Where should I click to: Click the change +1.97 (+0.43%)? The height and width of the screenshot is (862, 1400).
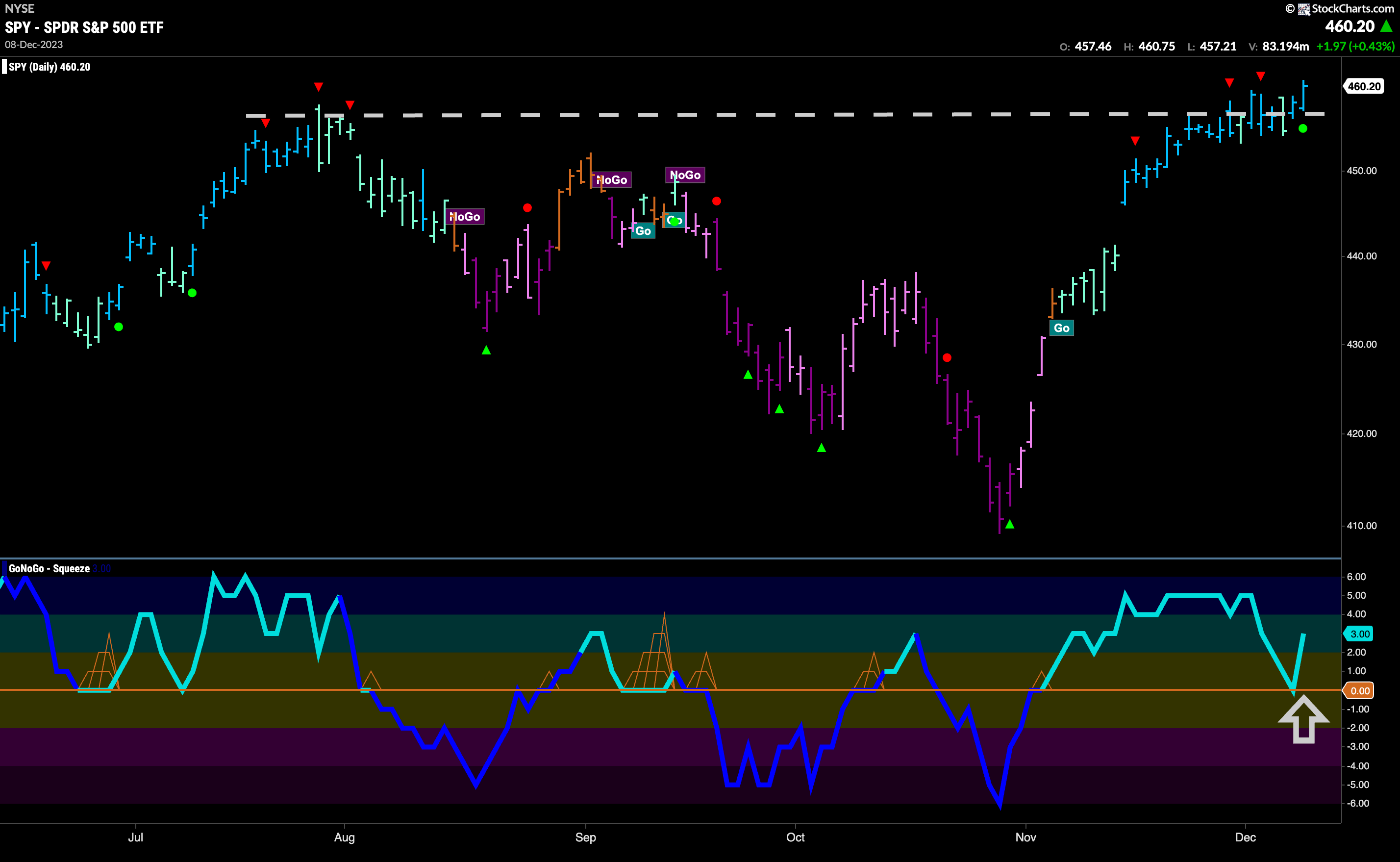(x=1355, y=46)
